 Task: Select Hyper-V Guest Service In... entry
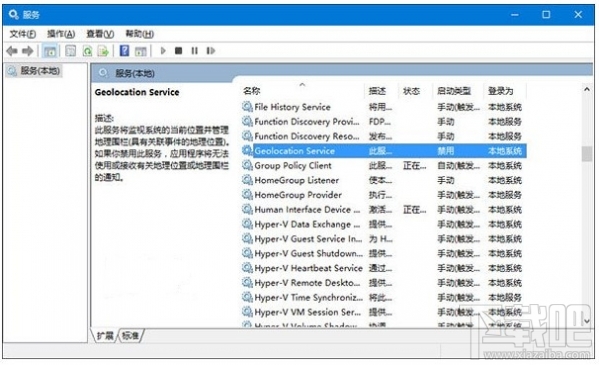click(x=308, y=238)
